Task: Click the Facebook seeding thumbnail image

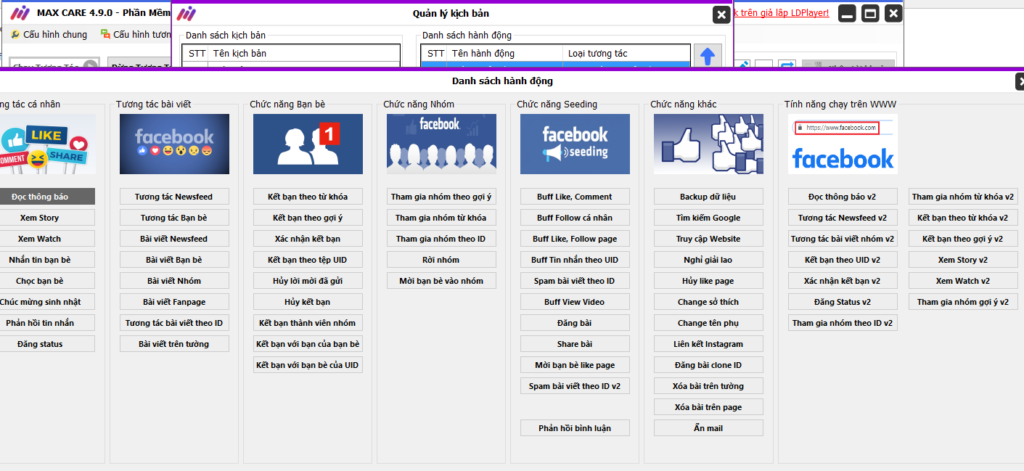Action: (x=575, y=144)
